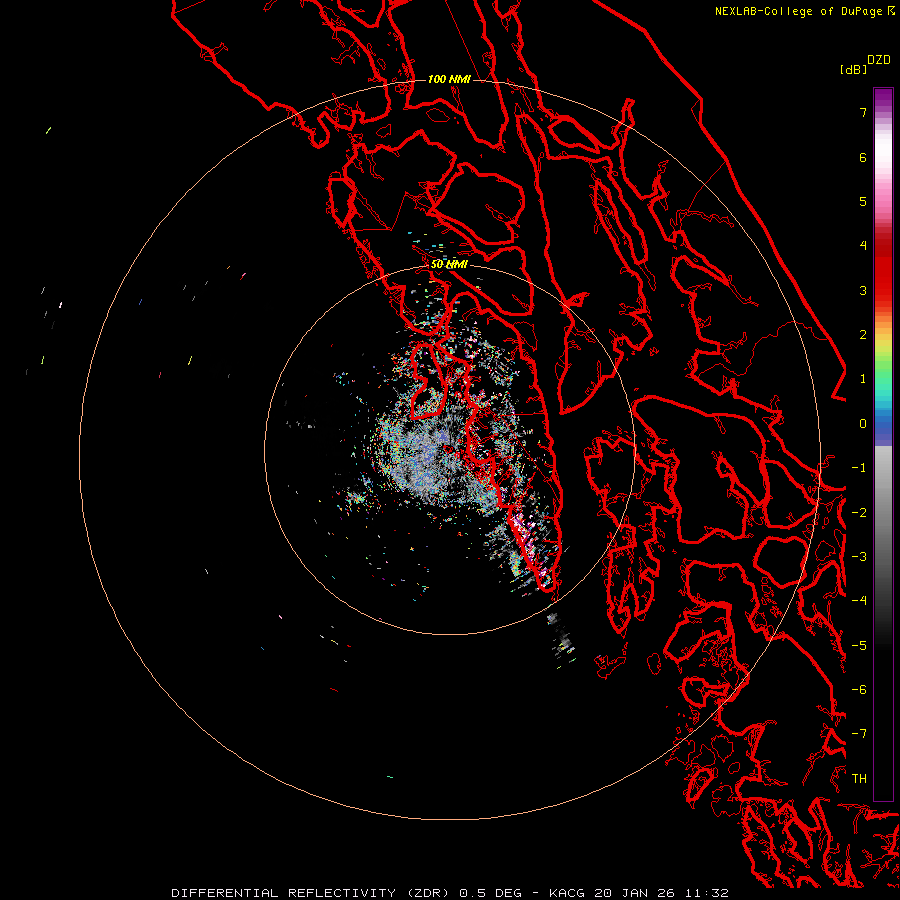Click the Differential Reflectivity caption at bottom
Viewport: 900px width, 900px height.
click(450, 893)
